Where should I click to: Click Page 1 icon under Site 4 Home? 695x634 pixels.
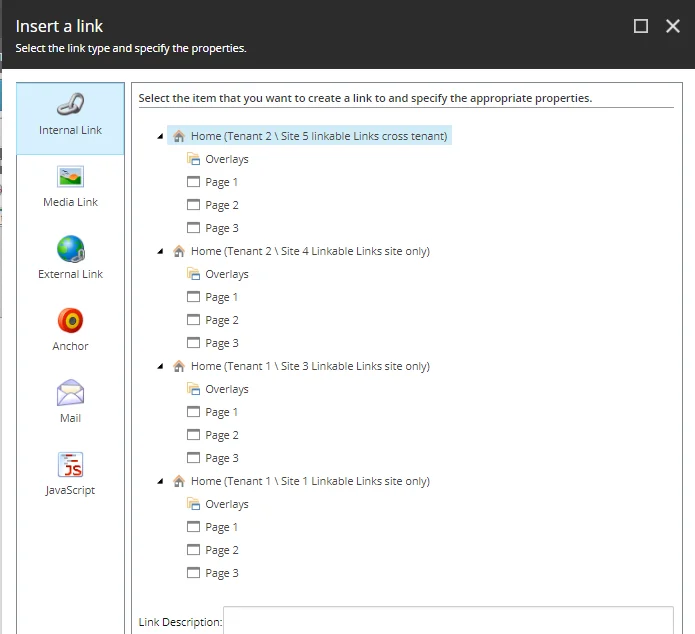click(x=193, y=297)
